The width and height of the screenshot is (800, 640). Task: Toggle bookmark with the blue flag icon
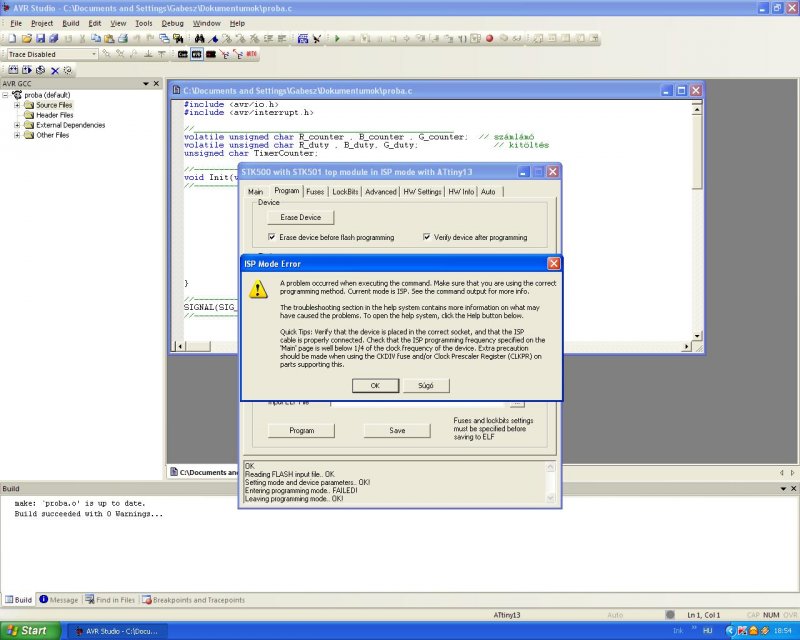coord(213,38)
